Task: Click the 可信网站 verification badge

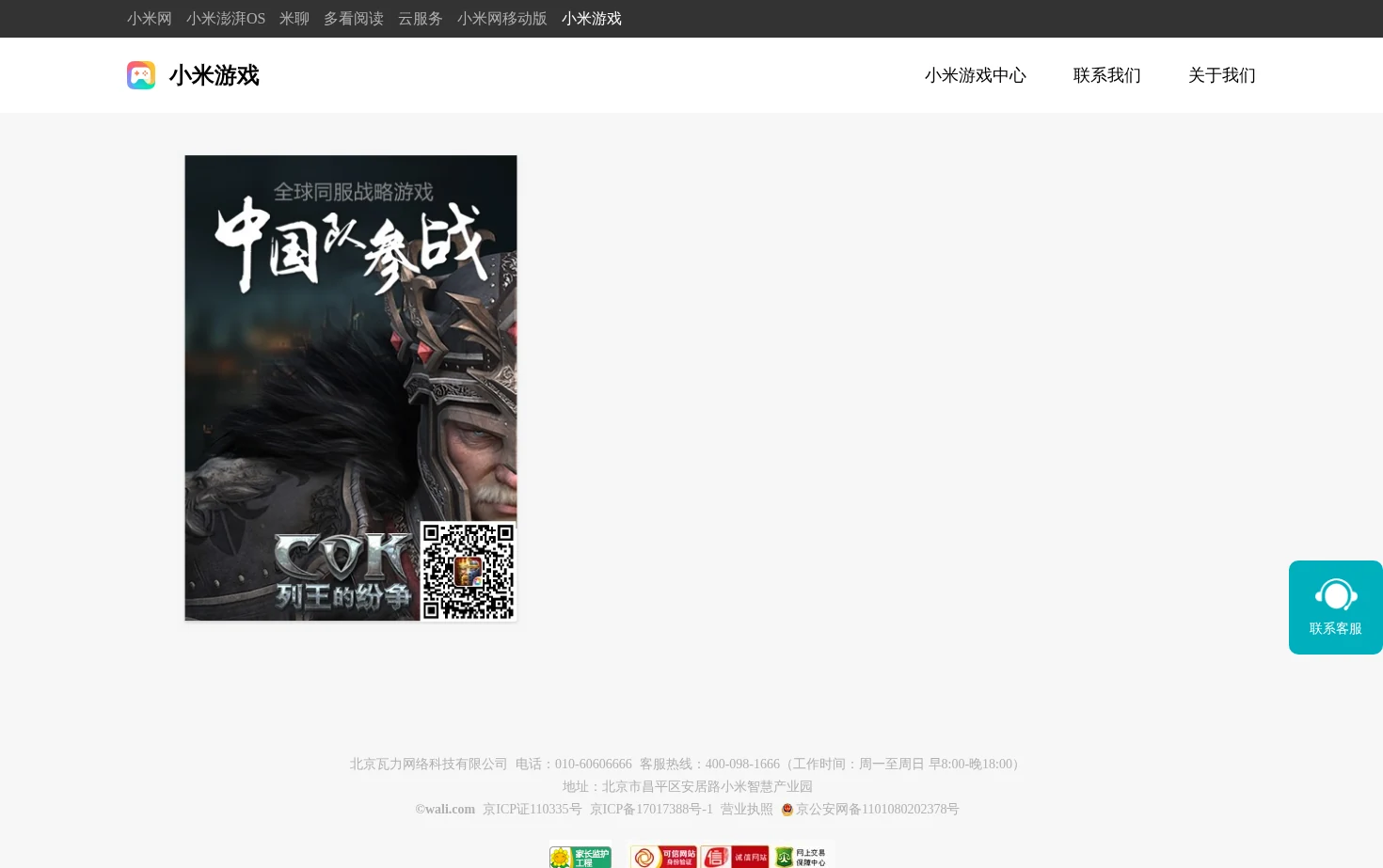Action: click(664, 857)
